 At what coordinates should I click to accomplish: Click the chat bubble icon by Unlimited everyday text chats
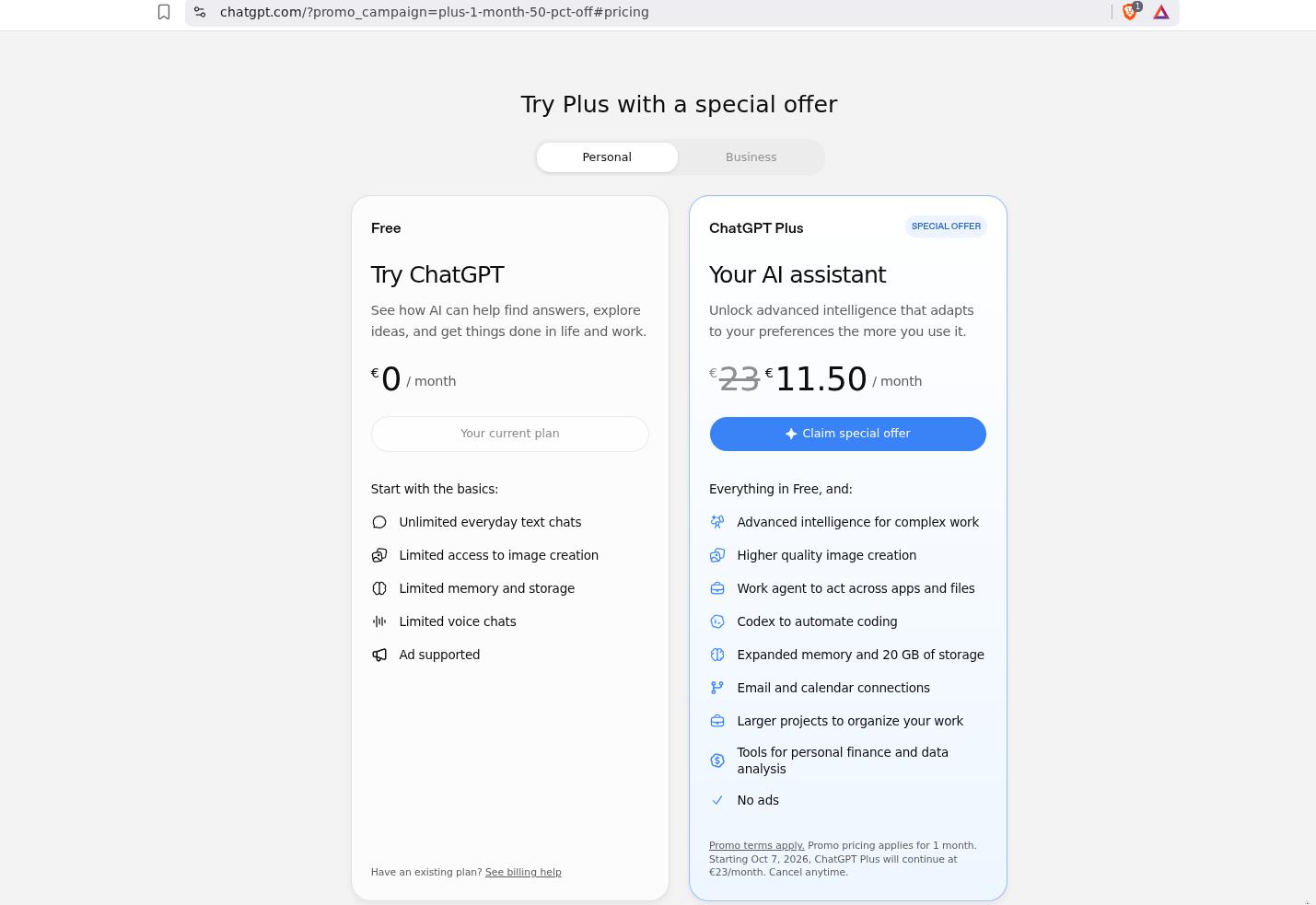(379, 522)
